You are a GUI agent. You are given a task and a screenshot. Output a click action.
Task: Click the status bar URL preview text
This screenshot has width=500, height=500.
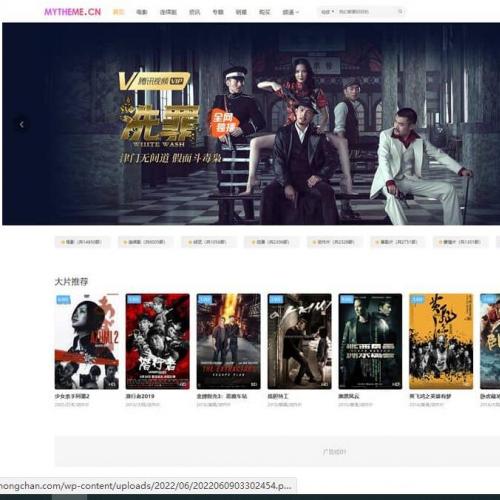(146, 486)
